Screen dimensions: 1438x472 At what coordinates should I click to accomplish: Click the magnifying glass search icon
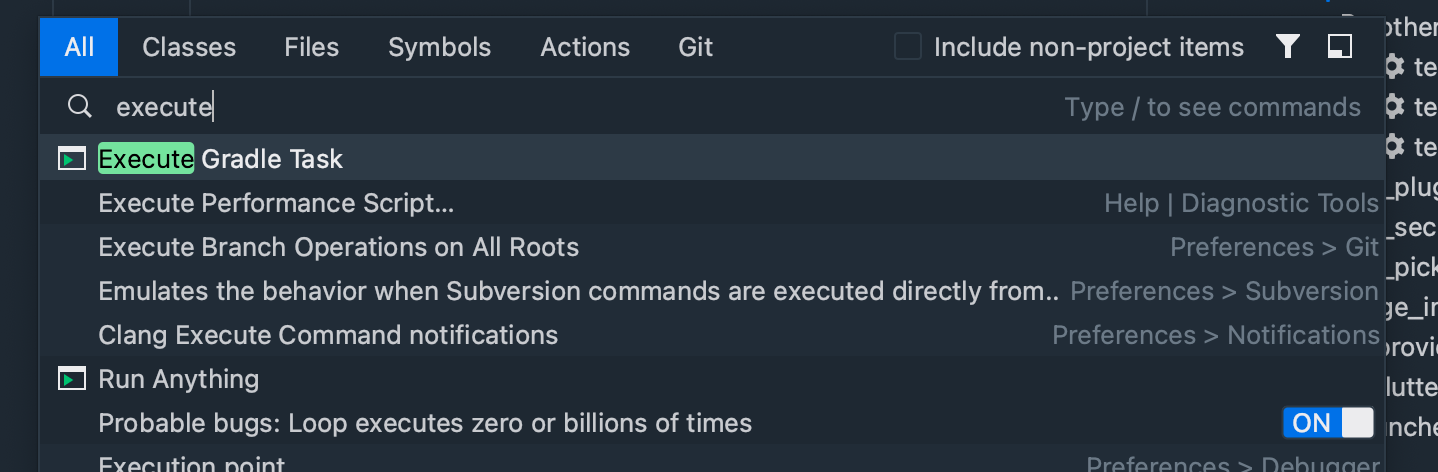click(x=79, y=107)
